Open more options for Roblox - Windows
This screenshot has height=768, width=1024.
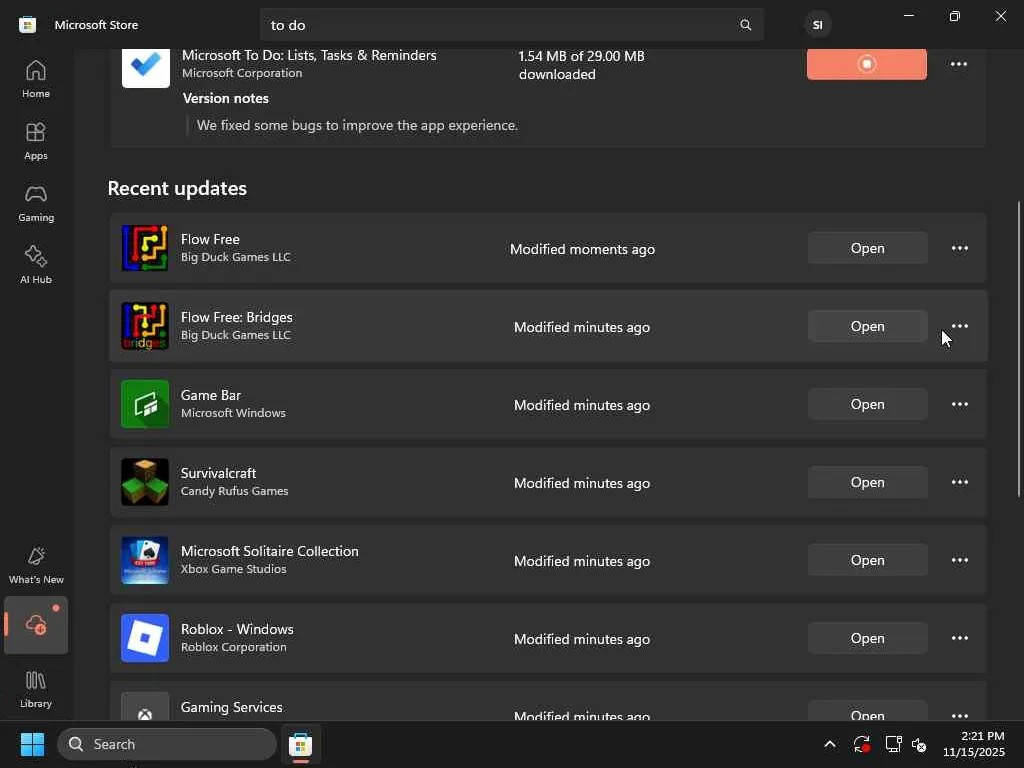(959, 638)
